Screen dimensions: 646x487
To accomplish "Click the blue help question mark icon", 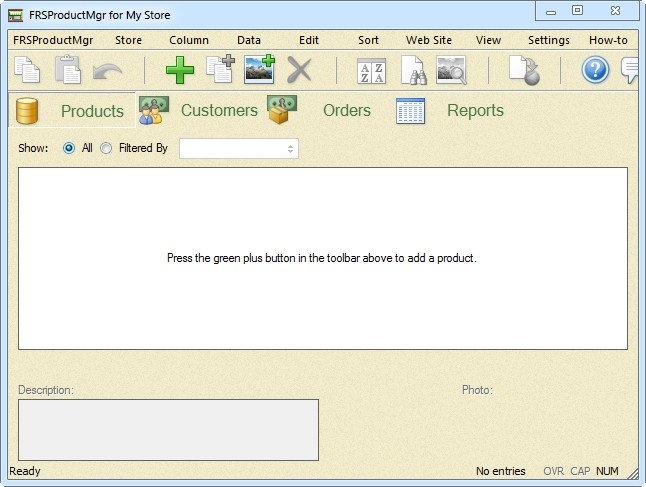I will click(595, 70).
